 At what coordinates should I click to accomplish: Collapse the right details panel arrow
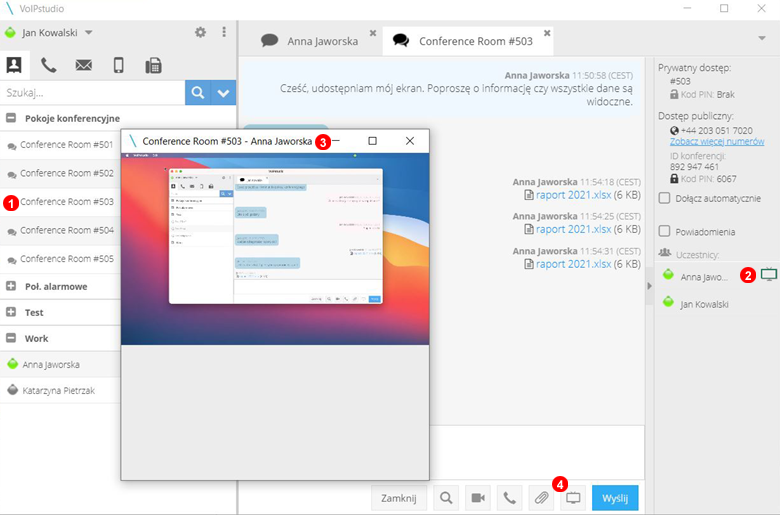[x=649, y=286]
